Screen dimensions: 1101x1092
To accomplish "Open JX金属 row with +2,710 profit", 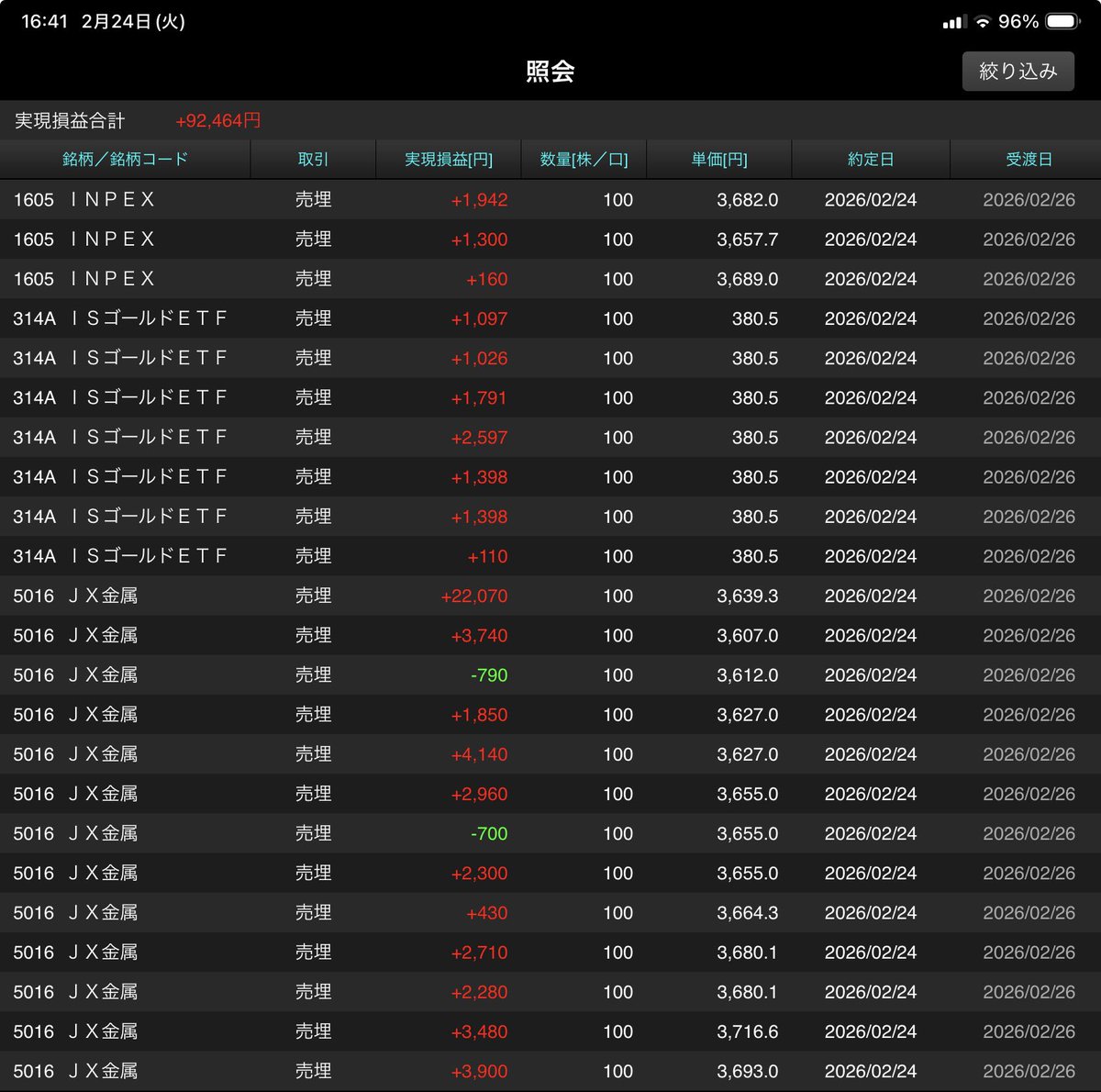I will [550, 952].
